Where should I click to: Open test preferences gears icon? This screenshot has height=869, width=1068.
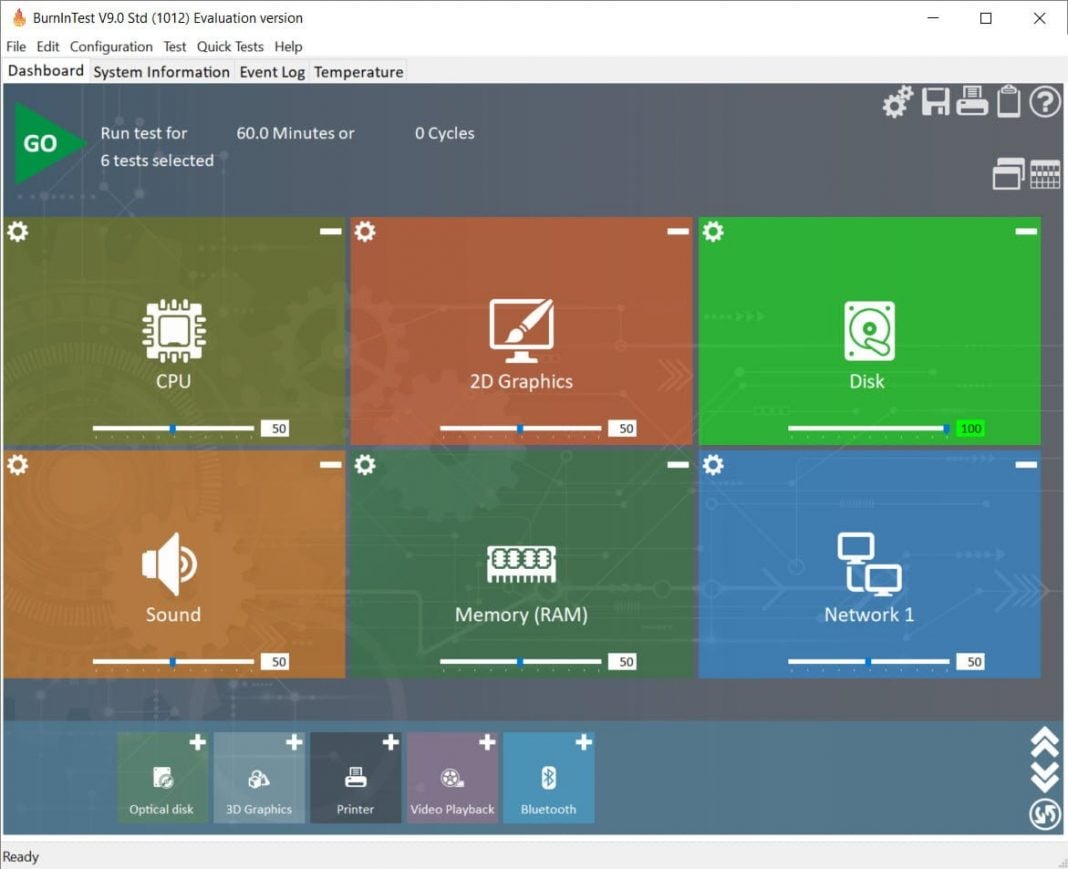pos(897,102)
